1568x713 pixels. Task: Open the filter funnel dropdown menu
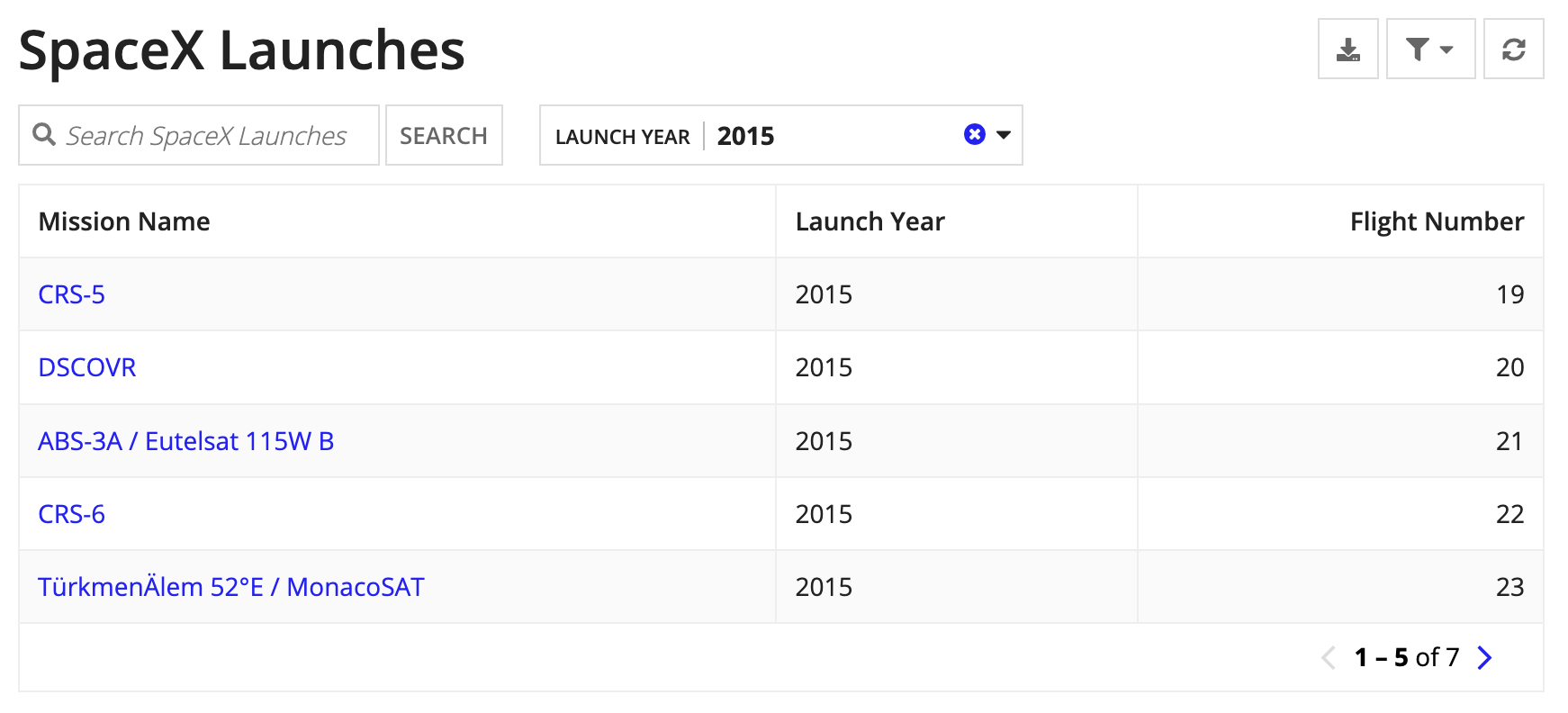click(x=1430, y=49)
